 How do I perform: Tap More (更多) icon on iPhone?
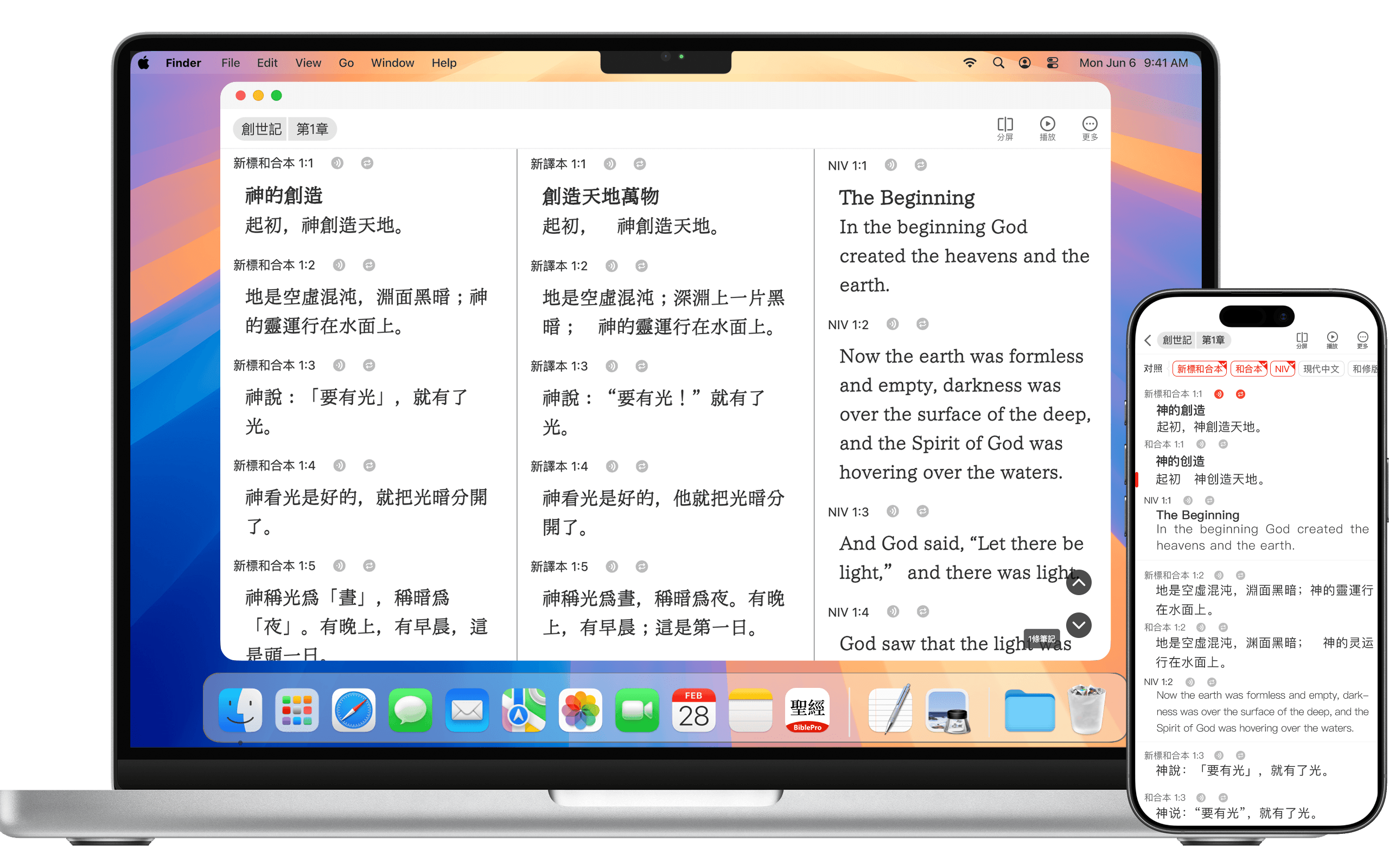point(1362,340)
